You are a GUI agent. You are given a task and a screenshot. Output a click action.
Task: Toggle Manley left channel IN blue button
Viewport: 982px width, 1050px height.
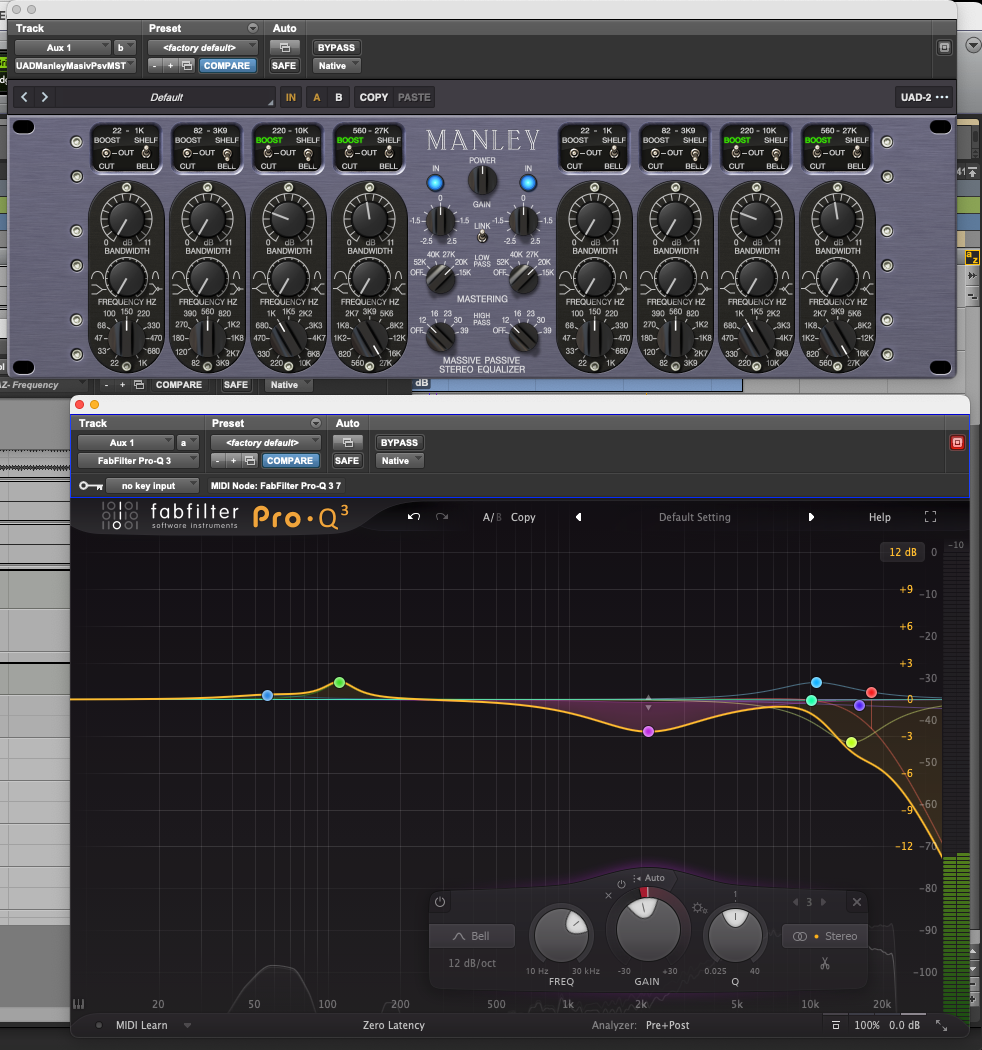[435, 182]
